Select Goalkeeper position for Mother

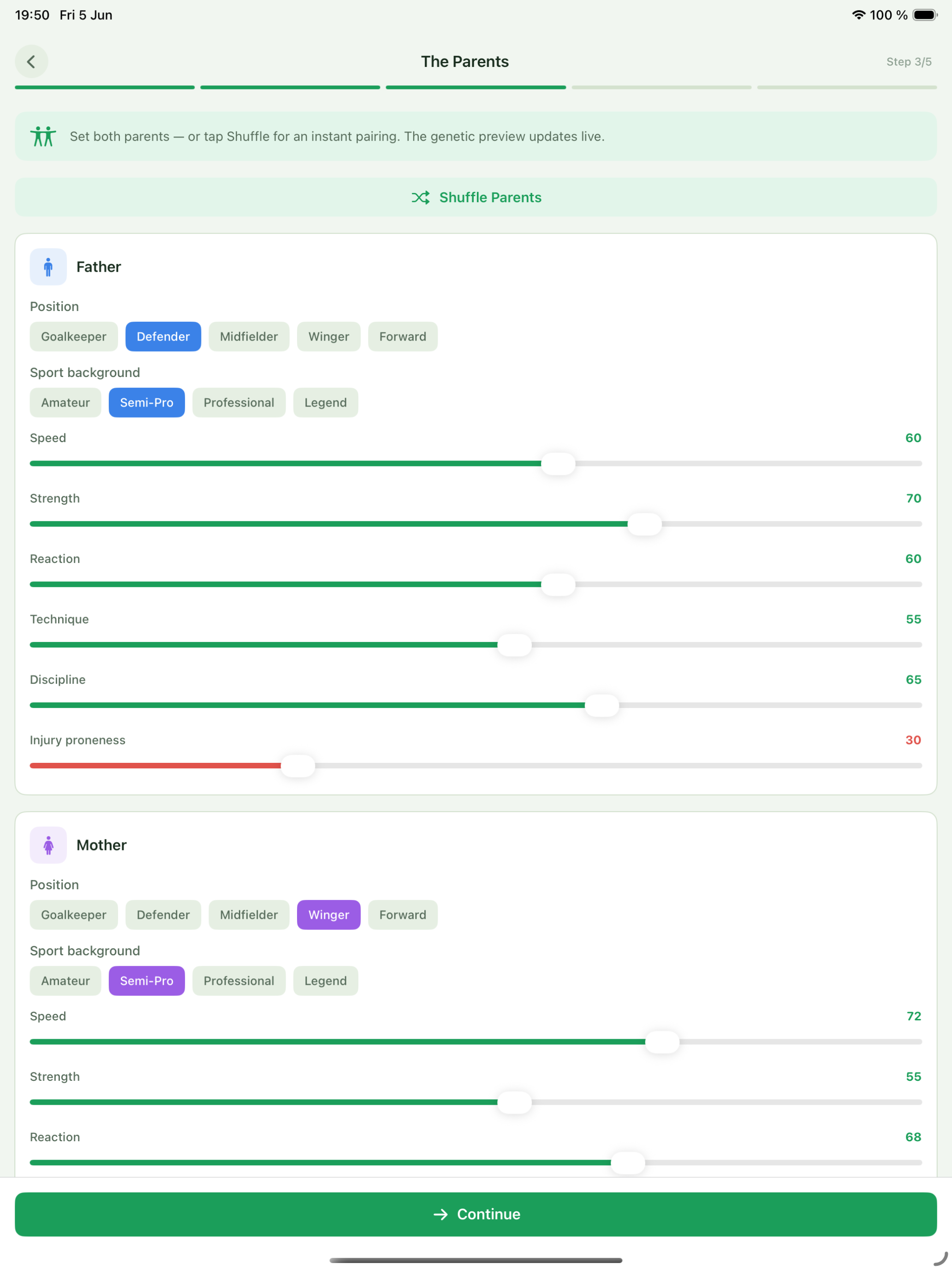[73, 915]
